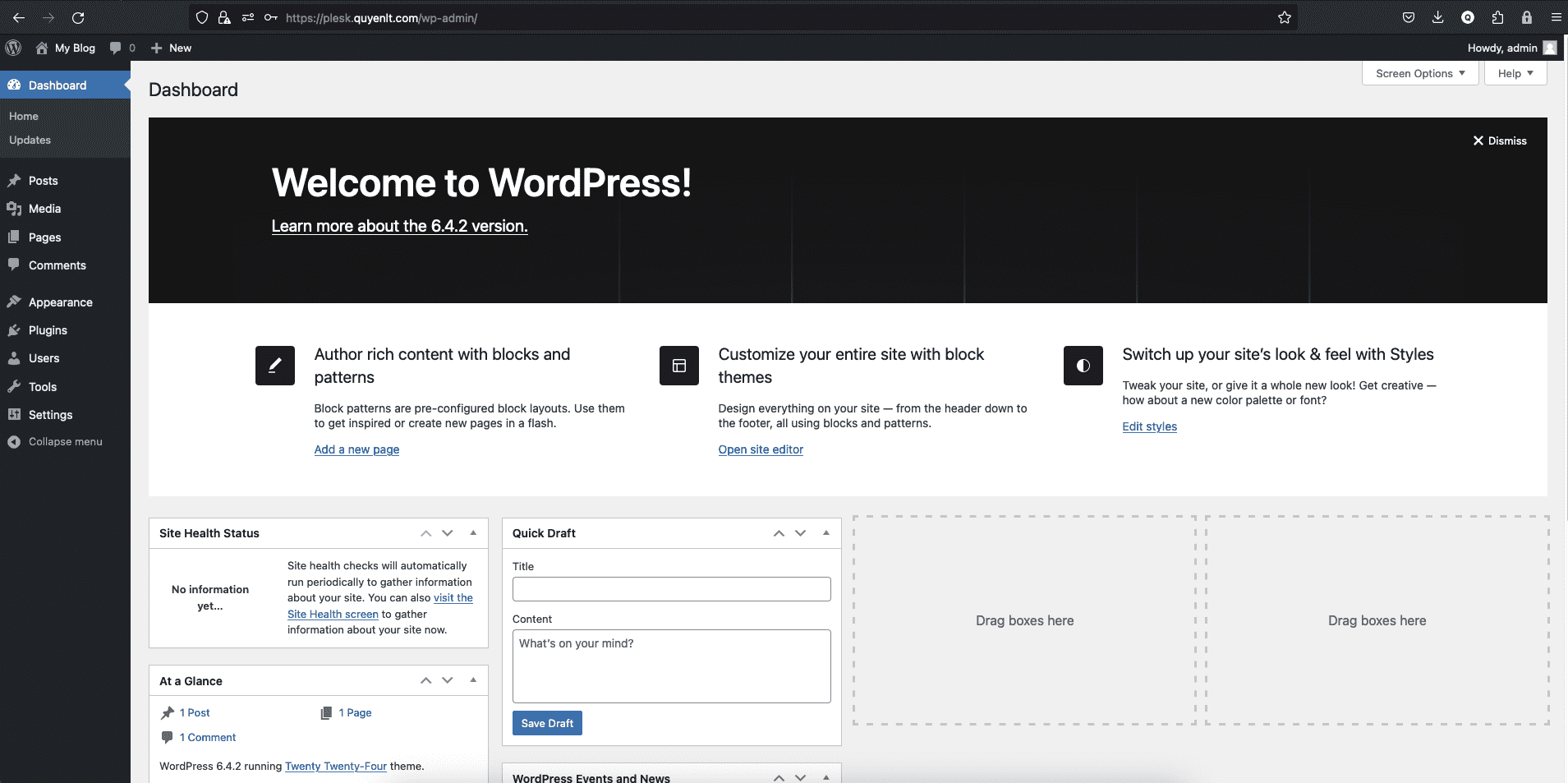This screenshot has height=783, width=1568.
Task: Click the Quick Draft Title input field
Action: click(671, 589)
